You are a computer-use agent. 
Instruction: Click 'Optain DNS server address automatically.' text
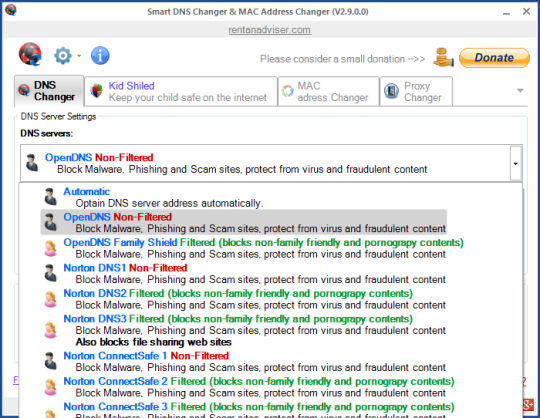pyautogui.click(x=169, y=203)
